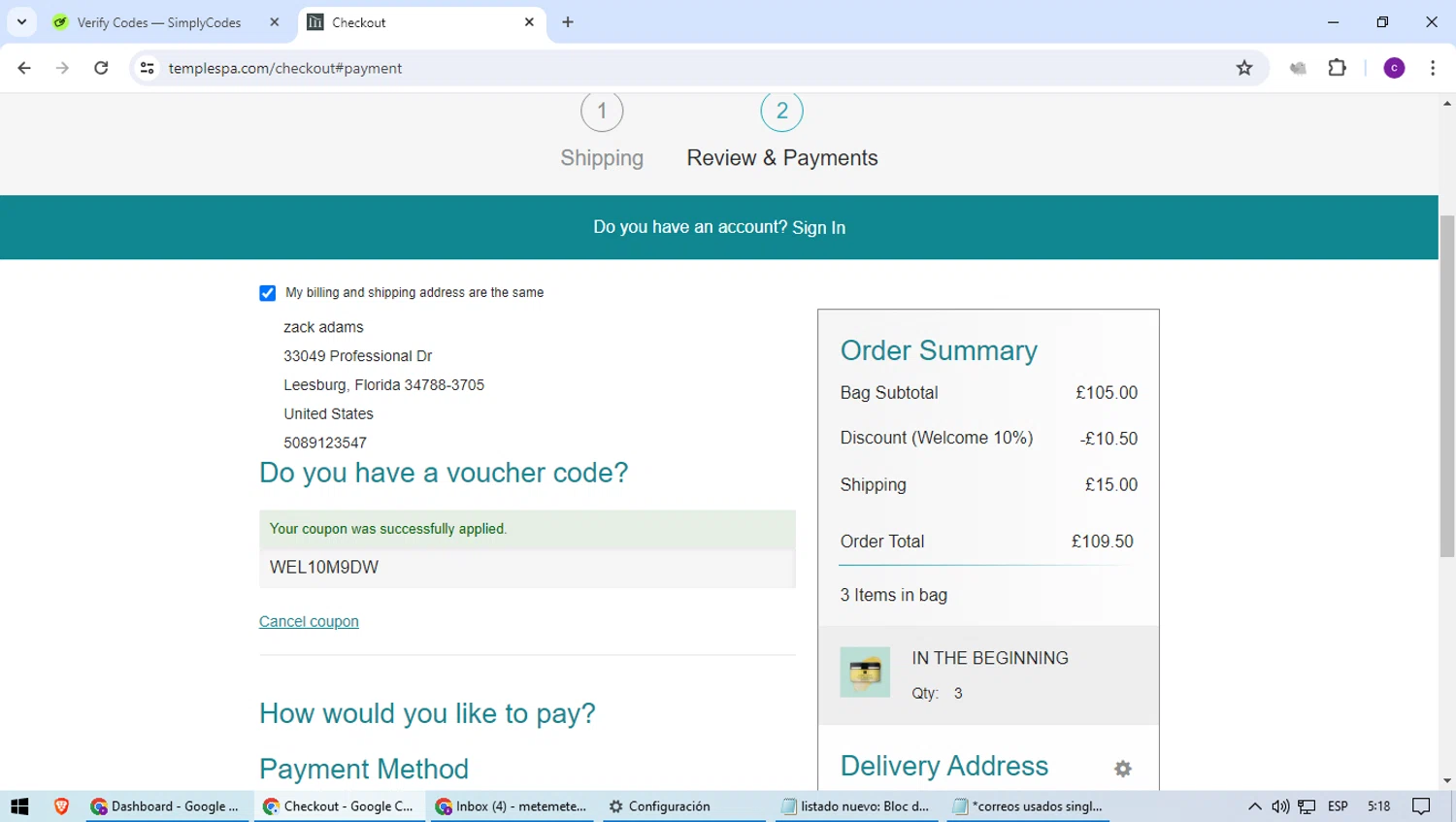Open correos usados notepad taskbar item

click(1029, 806)
